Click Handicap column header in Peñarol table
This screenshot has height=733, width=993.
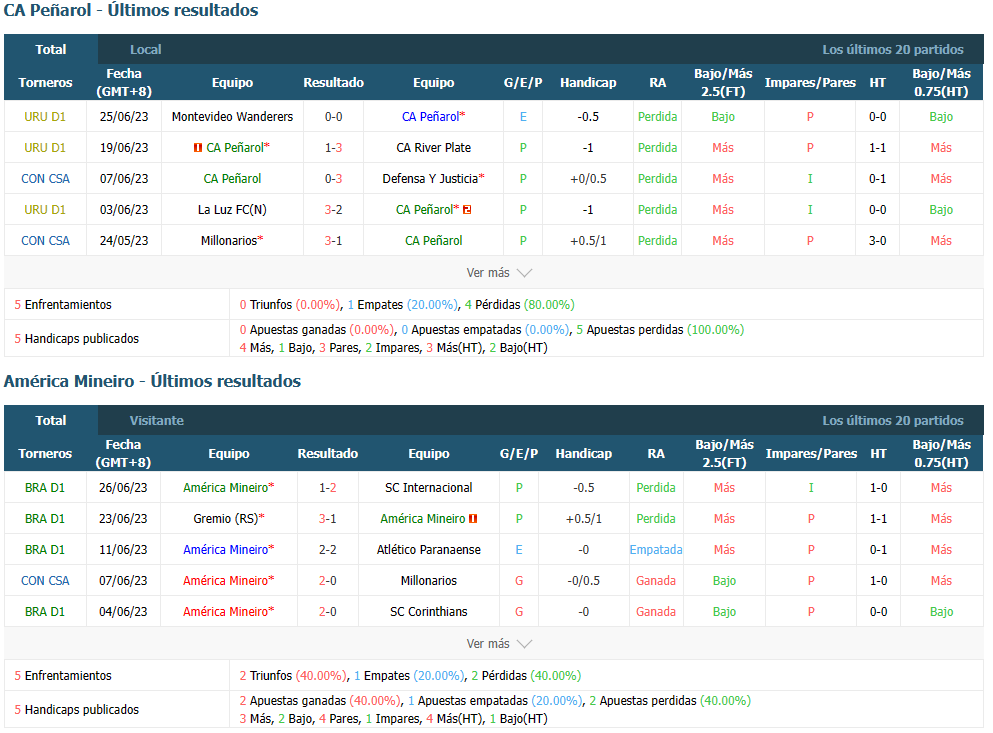click(588, 82)
